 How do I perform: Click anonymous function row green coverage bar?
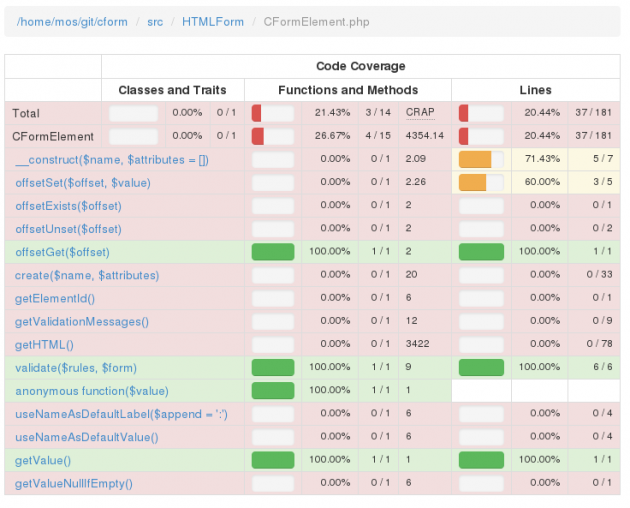tap(273, 391)
